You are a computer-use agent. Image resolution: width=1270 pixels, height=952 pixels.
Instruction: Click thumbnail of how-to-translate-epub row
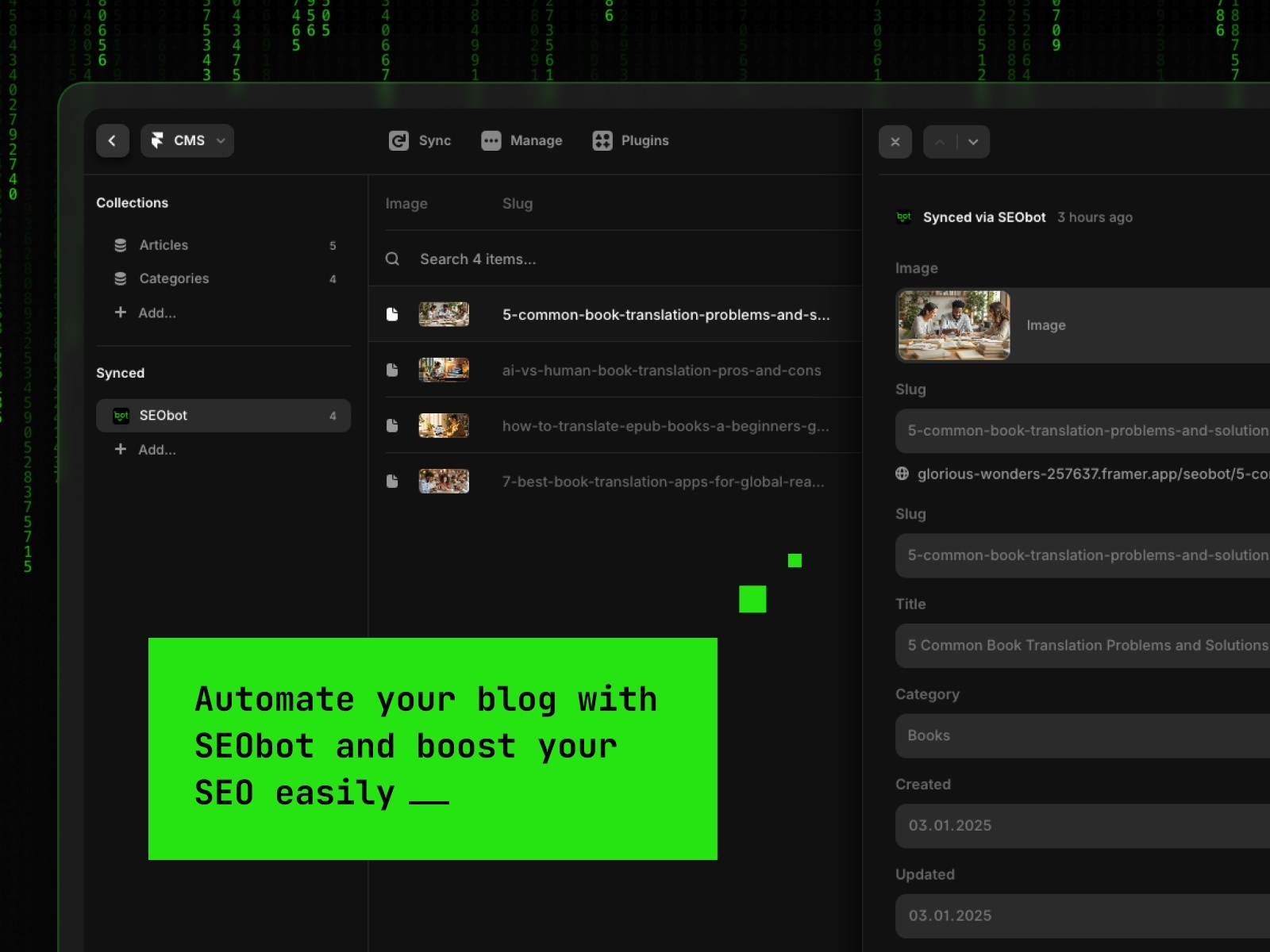[x=444, y=425]
